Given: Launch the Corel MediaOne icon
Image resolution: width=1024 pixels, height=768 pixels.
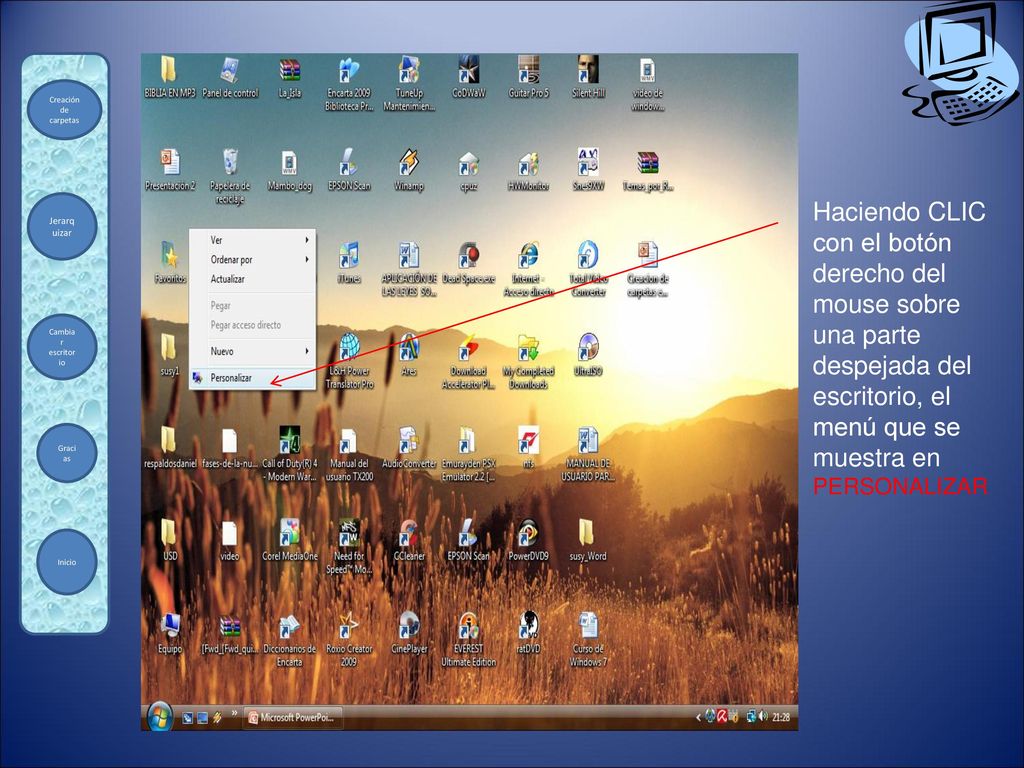Looking at the screenshot, I should click(289, 533).
